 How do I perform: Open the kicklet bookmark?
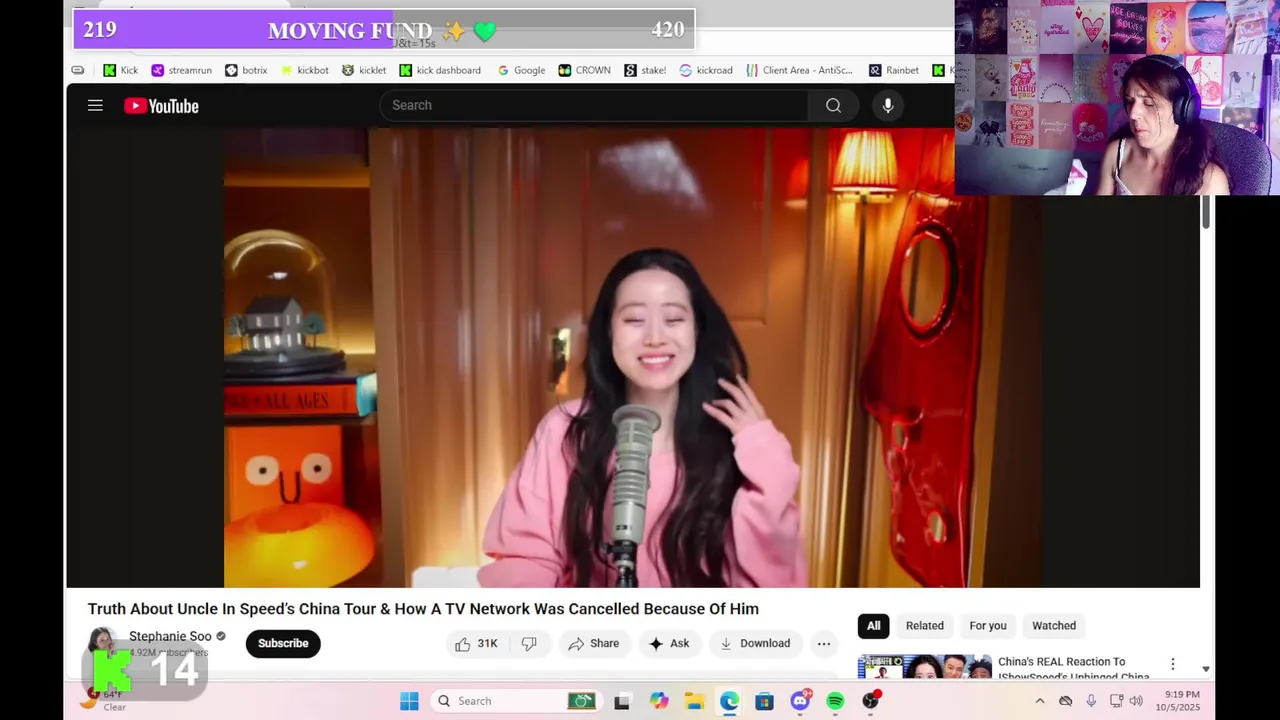[x=364, y=70]
